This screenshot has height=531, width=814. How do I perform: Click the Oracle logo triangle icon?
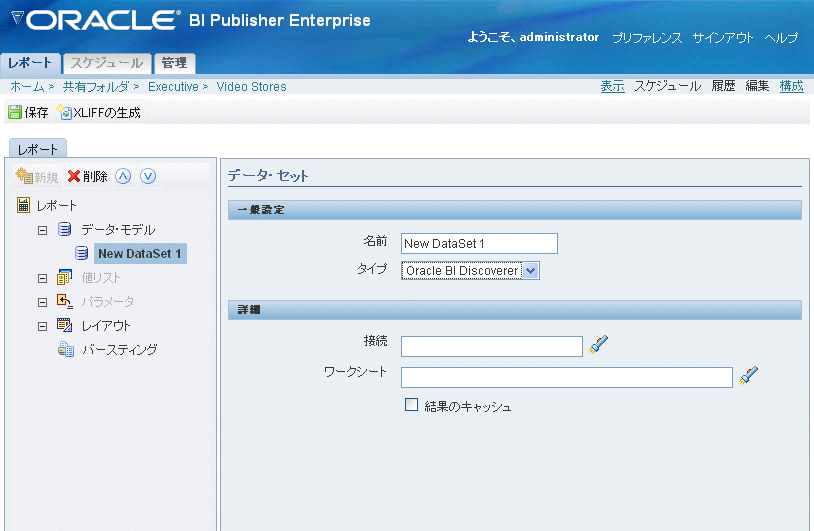(17, 19)
